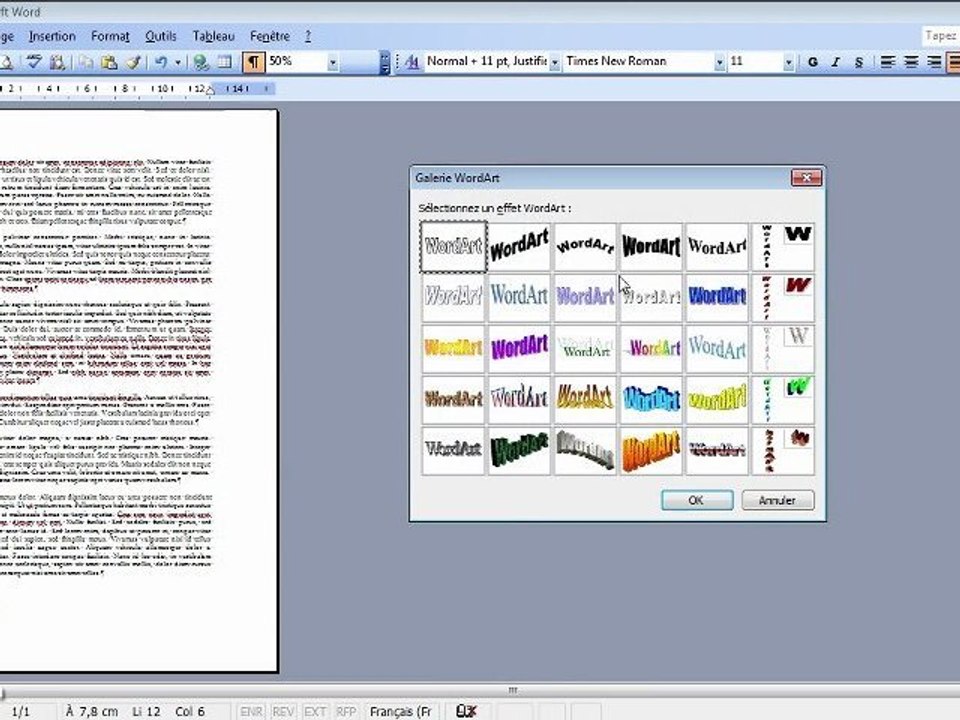Screen dimensions: 960x720
Task: Choose the black vertical WordArt style
Action: [x=783, y=247]
